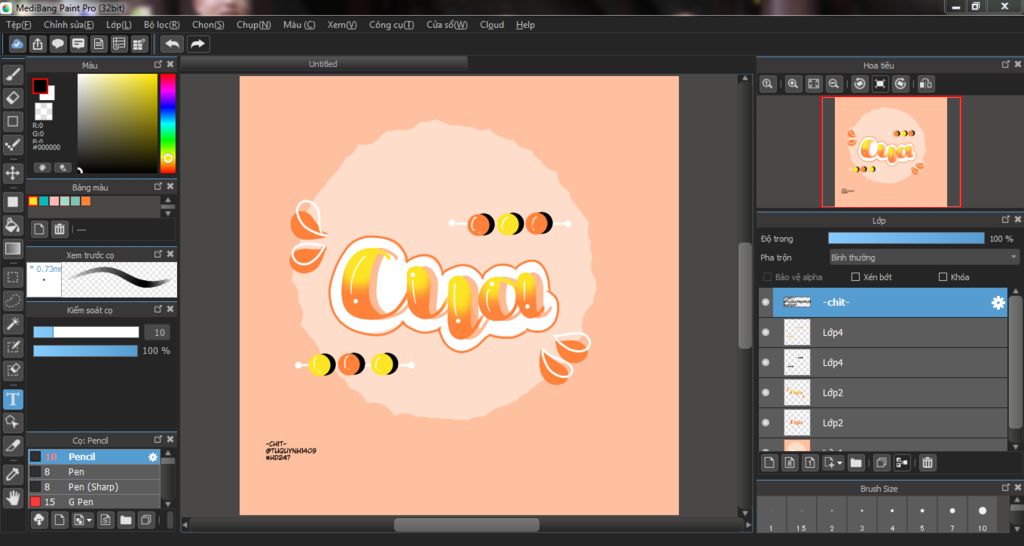1024x546 pixels.
Task: Open the Bộ lọc(R) menu
Action: click(x=162, y=25)
